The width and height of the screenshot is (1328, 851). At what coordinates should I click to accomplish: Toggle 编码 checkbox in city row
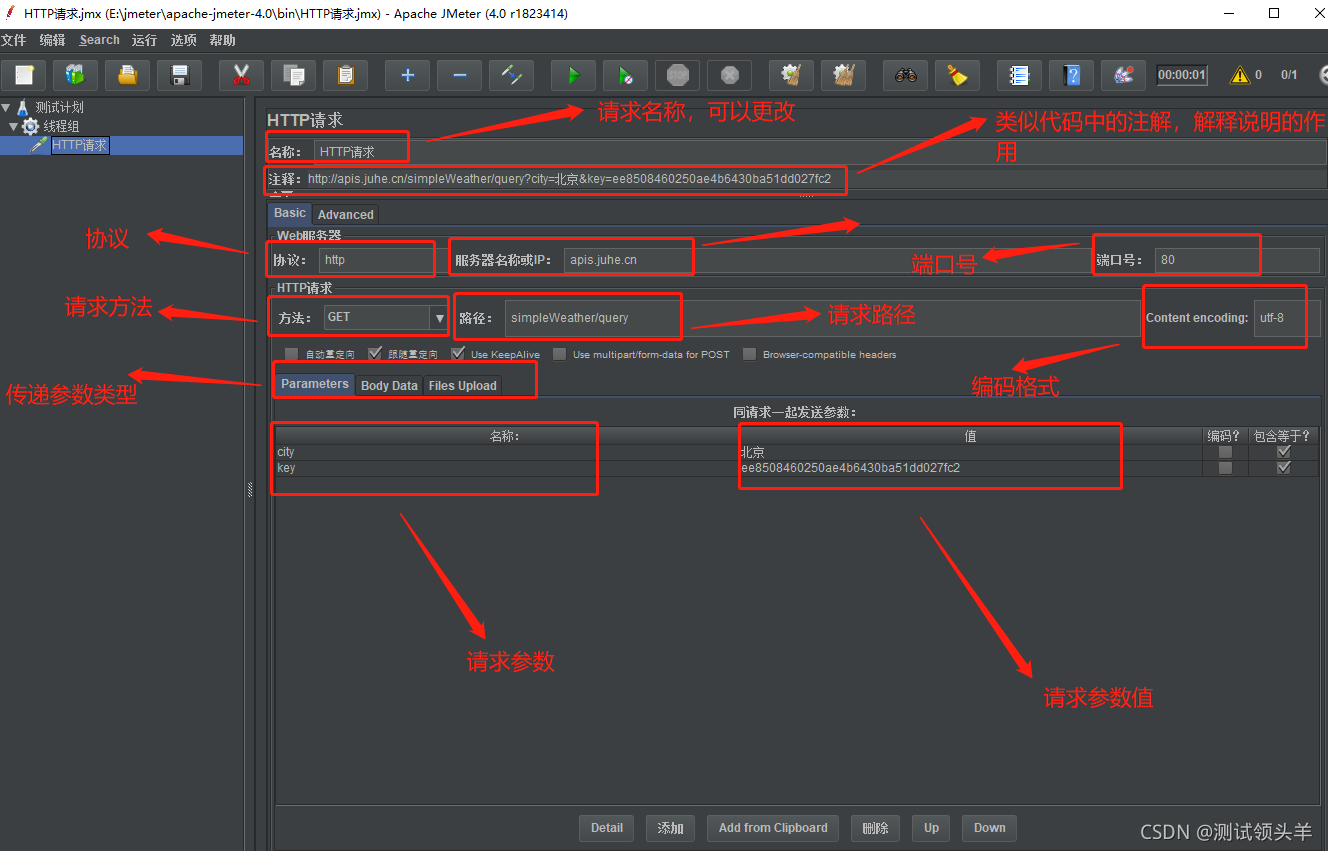(x=1225, y=452)
